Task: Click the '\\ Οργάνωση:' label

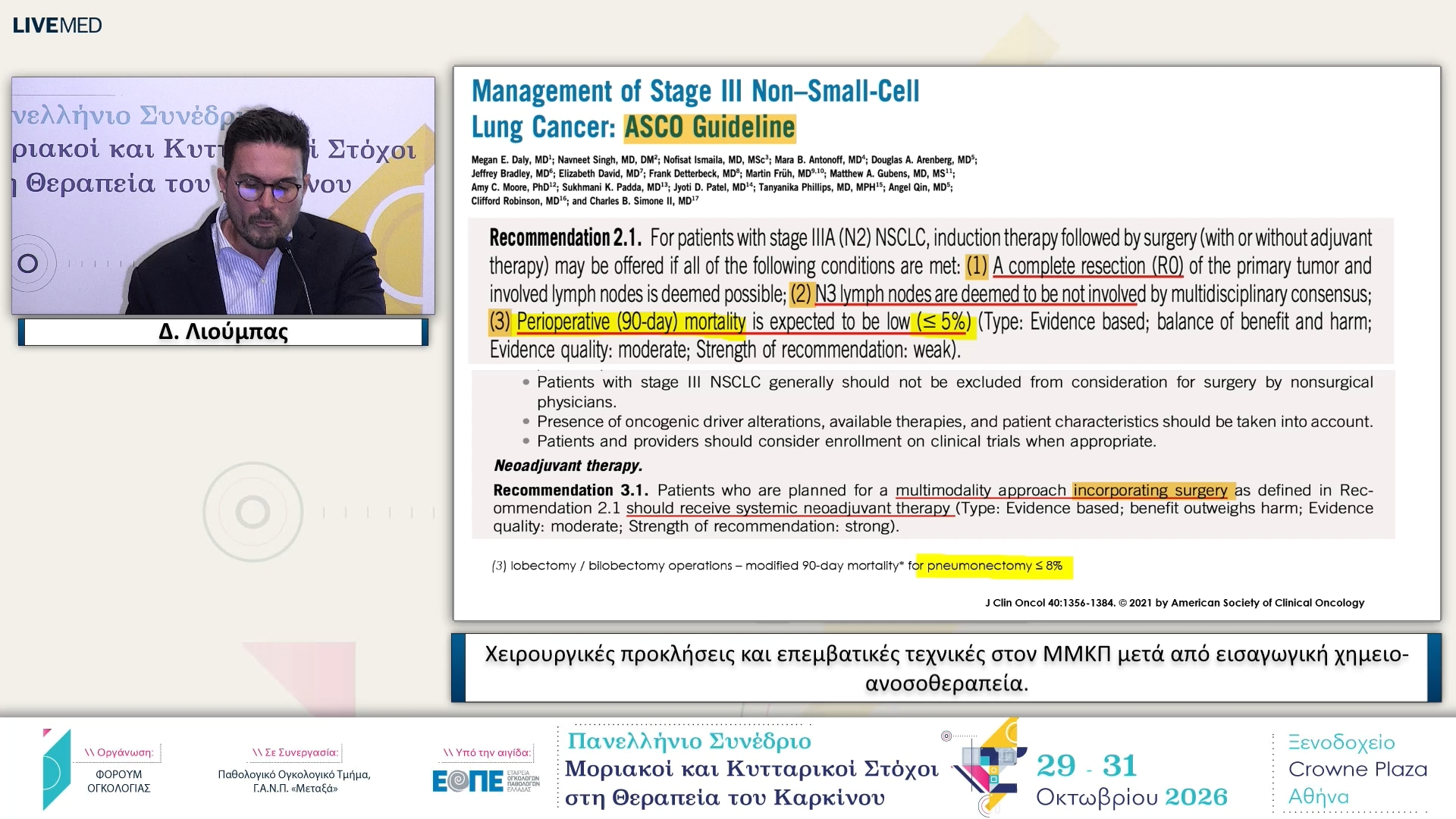Action: coord(119,752)
